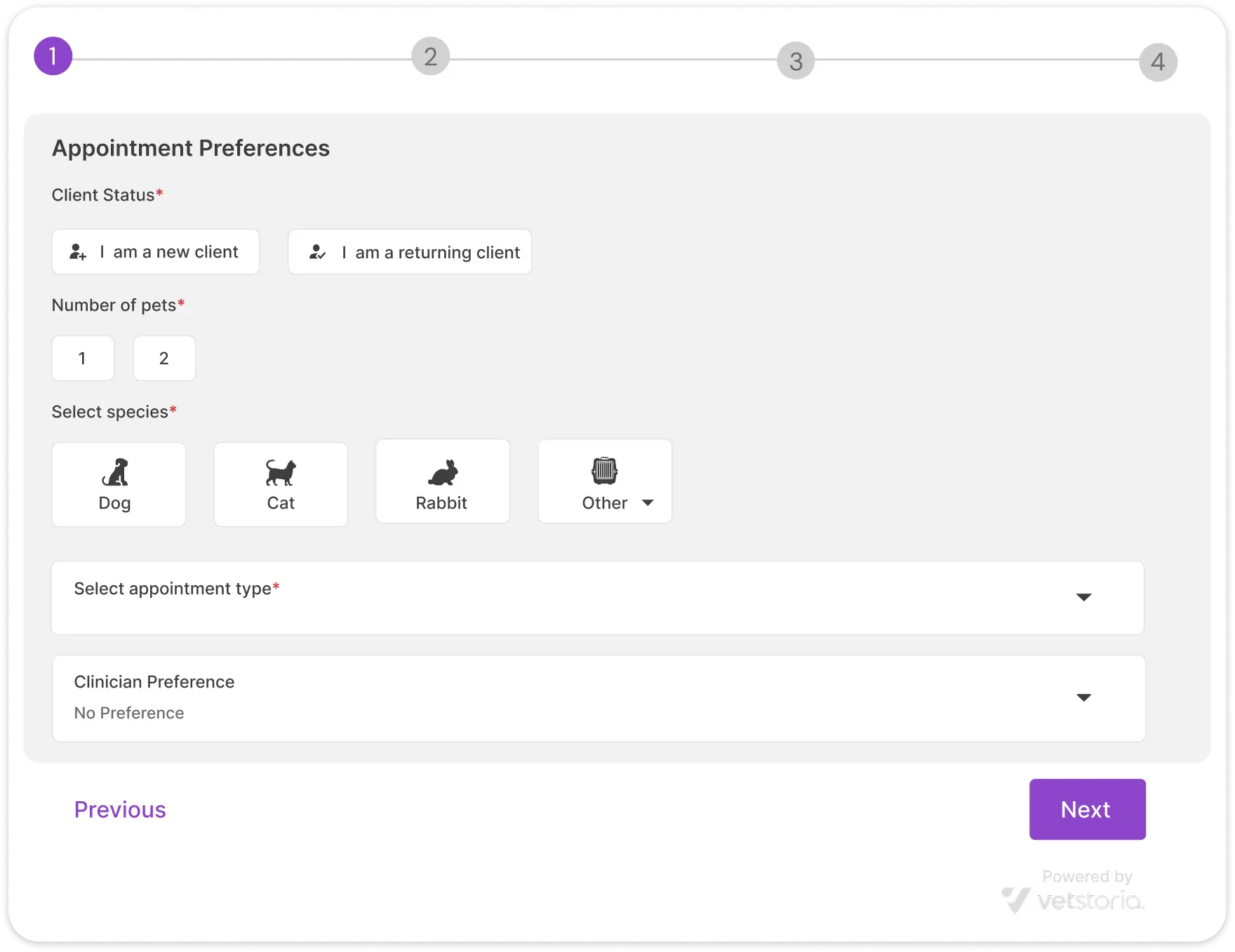Click the Clinician Preference dropdown arrow
1235x952 pixels.
click(1083, 698)
